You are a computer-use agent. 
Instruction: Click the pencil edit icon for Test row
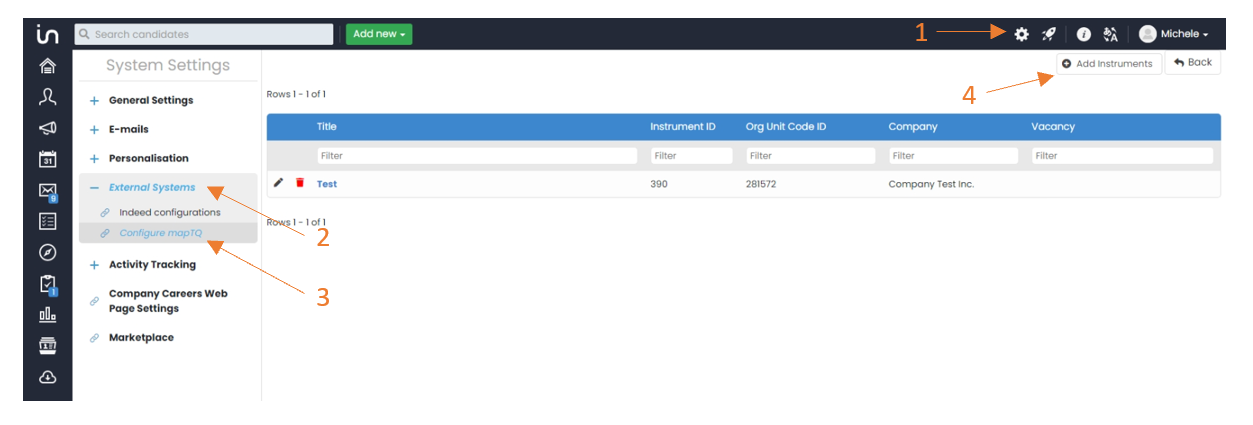click(x=279, y=183)
